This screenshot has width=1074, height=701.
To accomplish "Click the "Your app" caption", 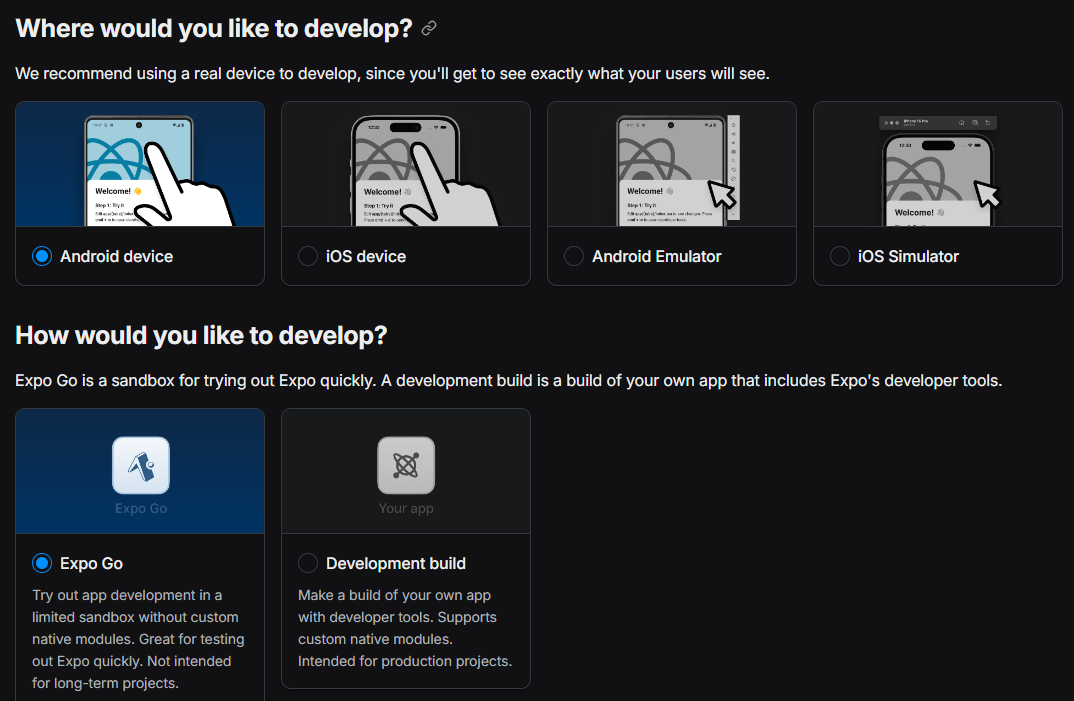I will (406, 508).
